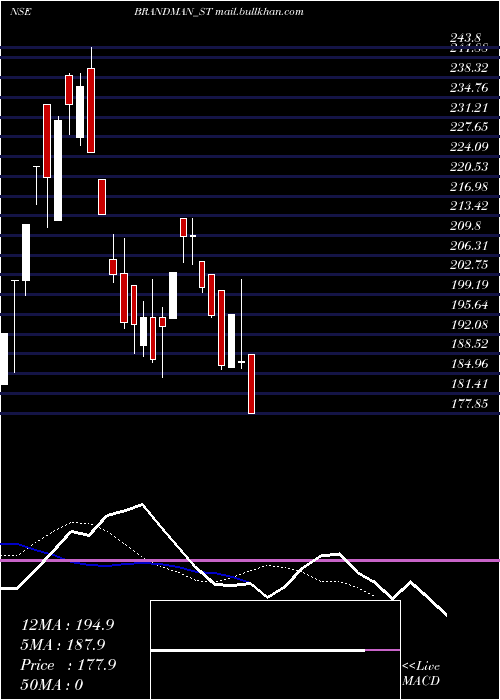Select the 220.53 price level label

(469, 167)
